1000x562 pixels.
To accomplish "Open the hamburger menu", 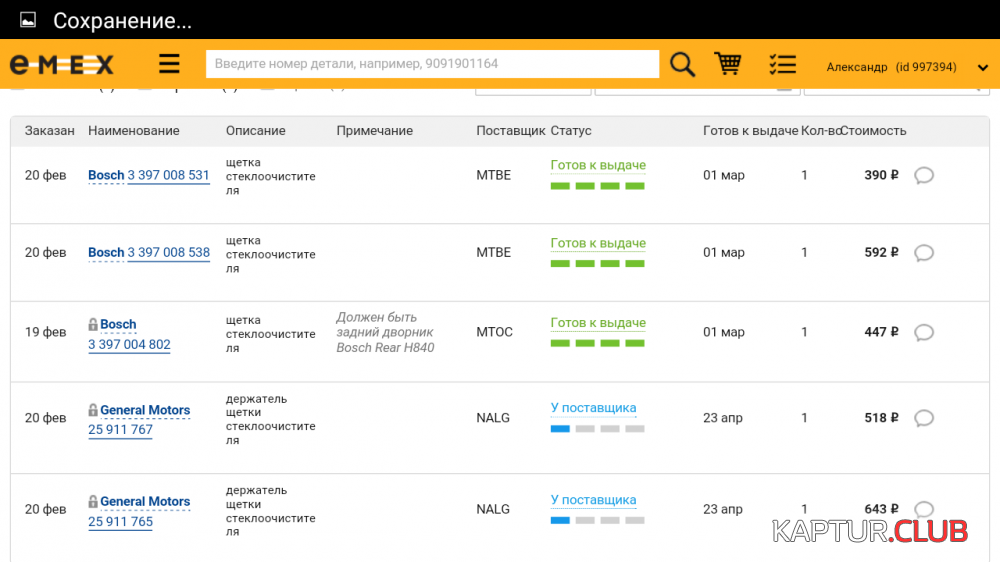I will click(169, 64).
